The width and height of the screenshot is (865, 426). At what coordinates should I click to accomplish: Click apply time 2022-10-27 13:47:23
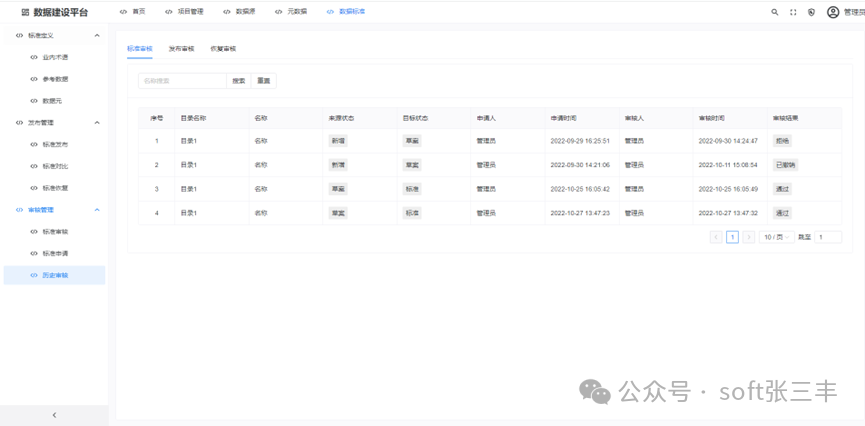click(580, 213)
